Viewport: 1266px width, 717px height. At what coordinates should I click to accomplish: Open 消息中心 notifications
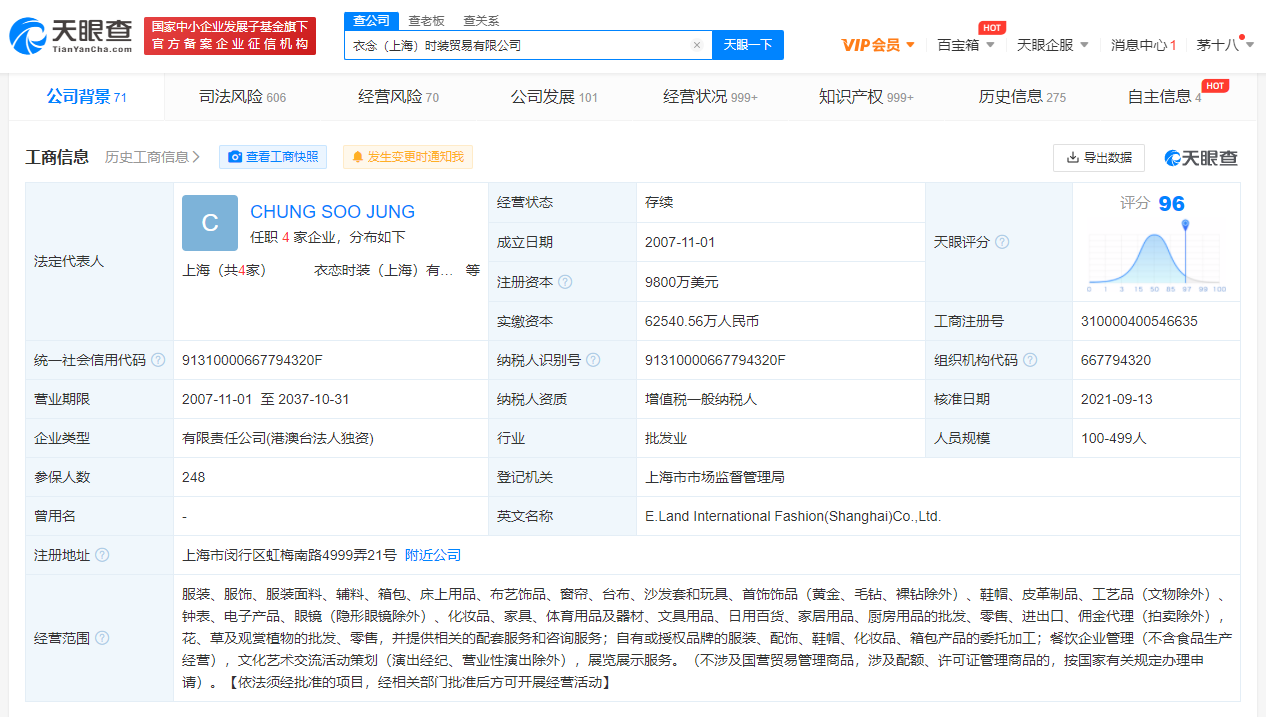(1143, 45)
